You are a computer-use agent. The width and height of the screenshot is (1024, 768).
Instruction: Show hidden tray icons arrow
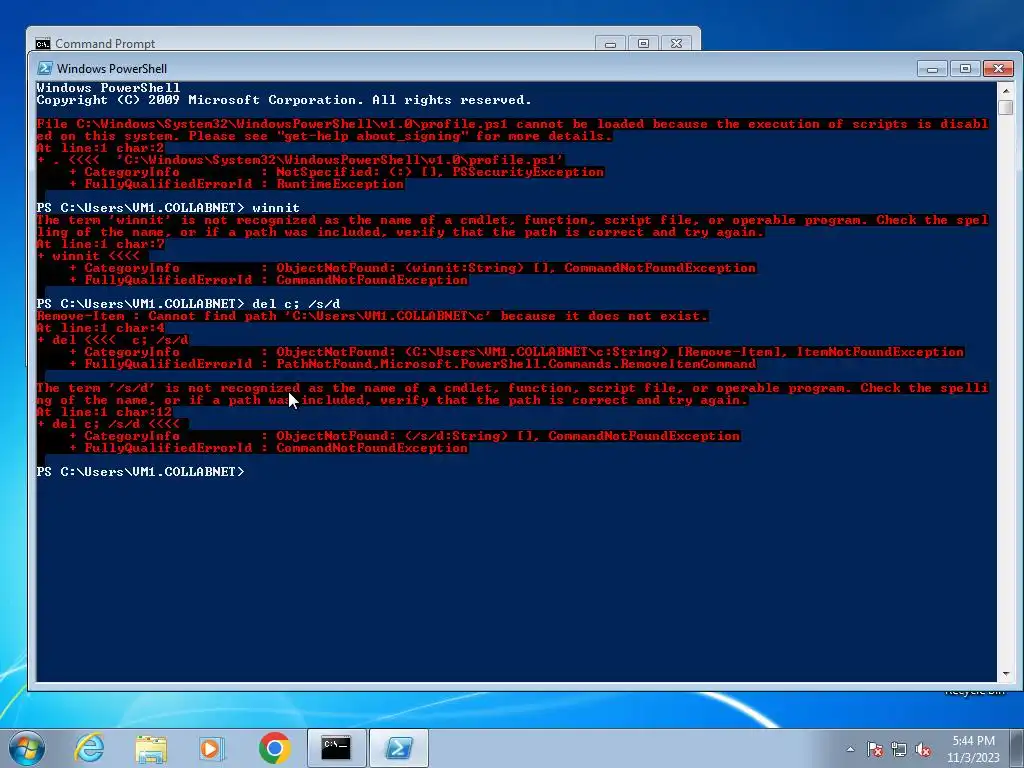[x=850, y=749]
